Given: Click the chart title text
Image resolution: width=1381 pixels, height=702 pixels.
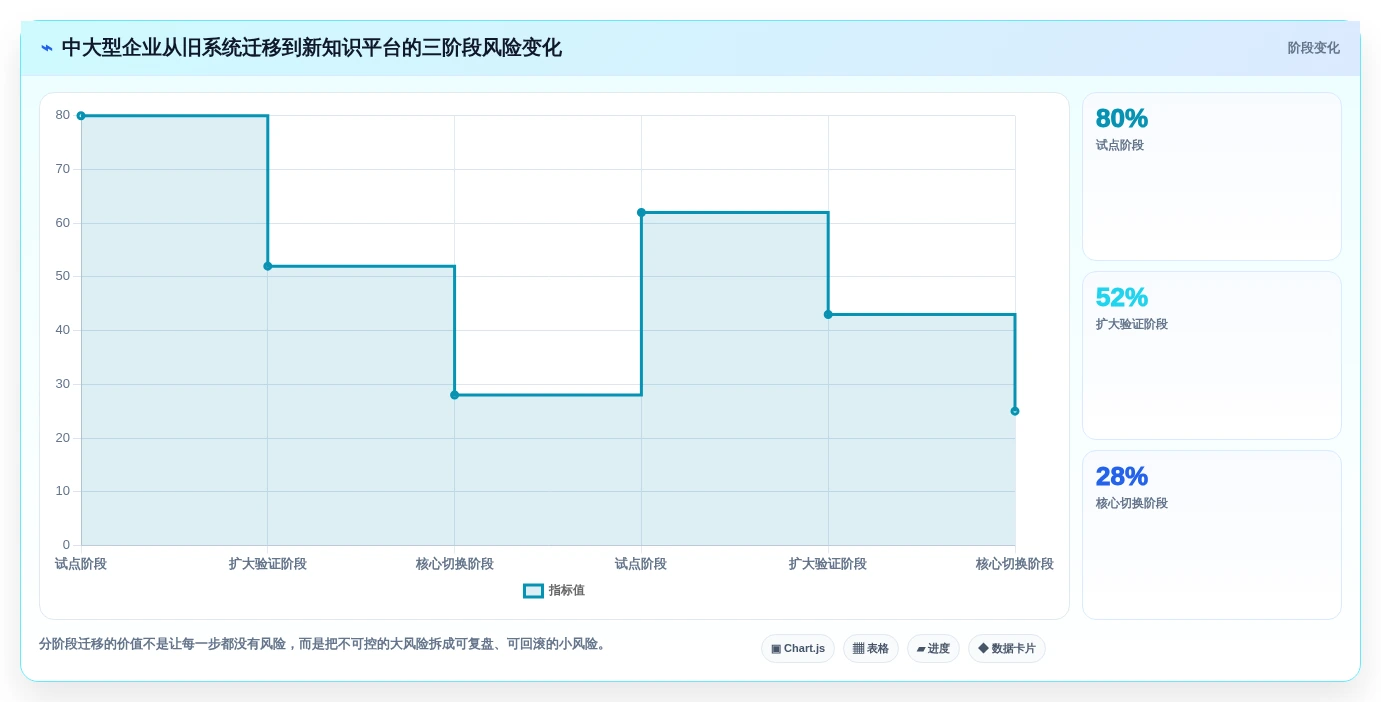Looking at the screenshot, I should [312, 48].
